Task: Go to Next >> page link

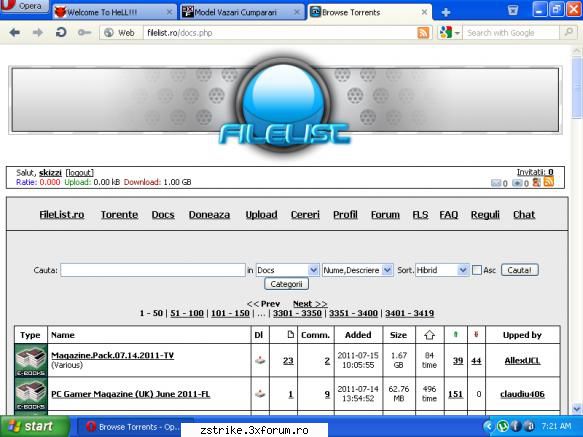Action: click(x=310, y=303)
